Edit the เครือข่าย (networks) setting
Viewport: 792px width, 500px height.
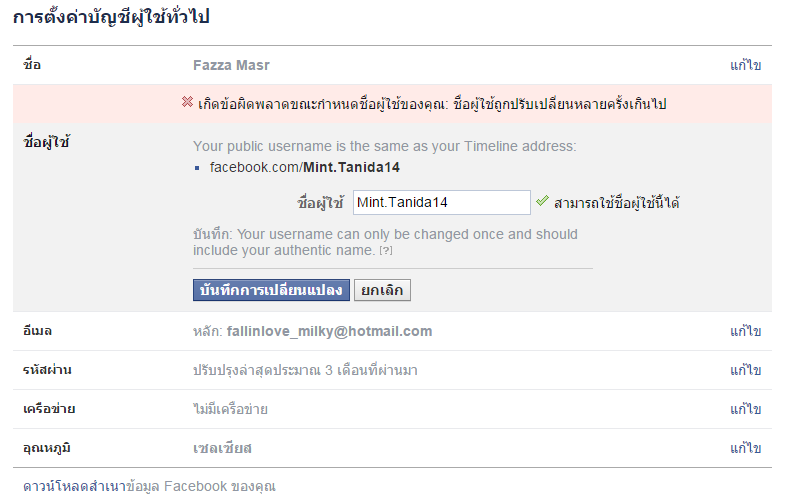point(745,409)
